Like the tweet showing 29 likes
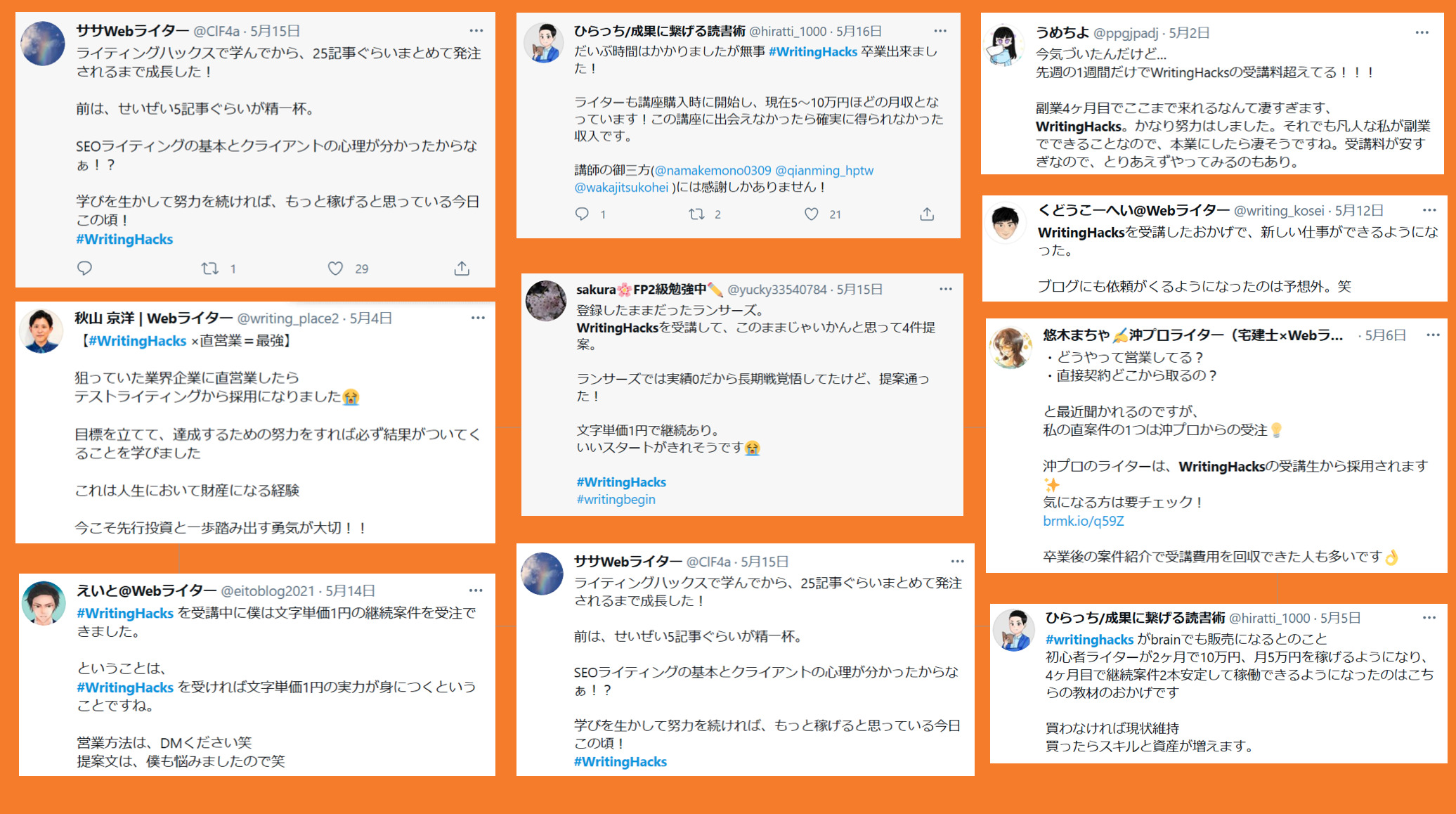This screenshot has height=814, width=1456. click(336, 269)
